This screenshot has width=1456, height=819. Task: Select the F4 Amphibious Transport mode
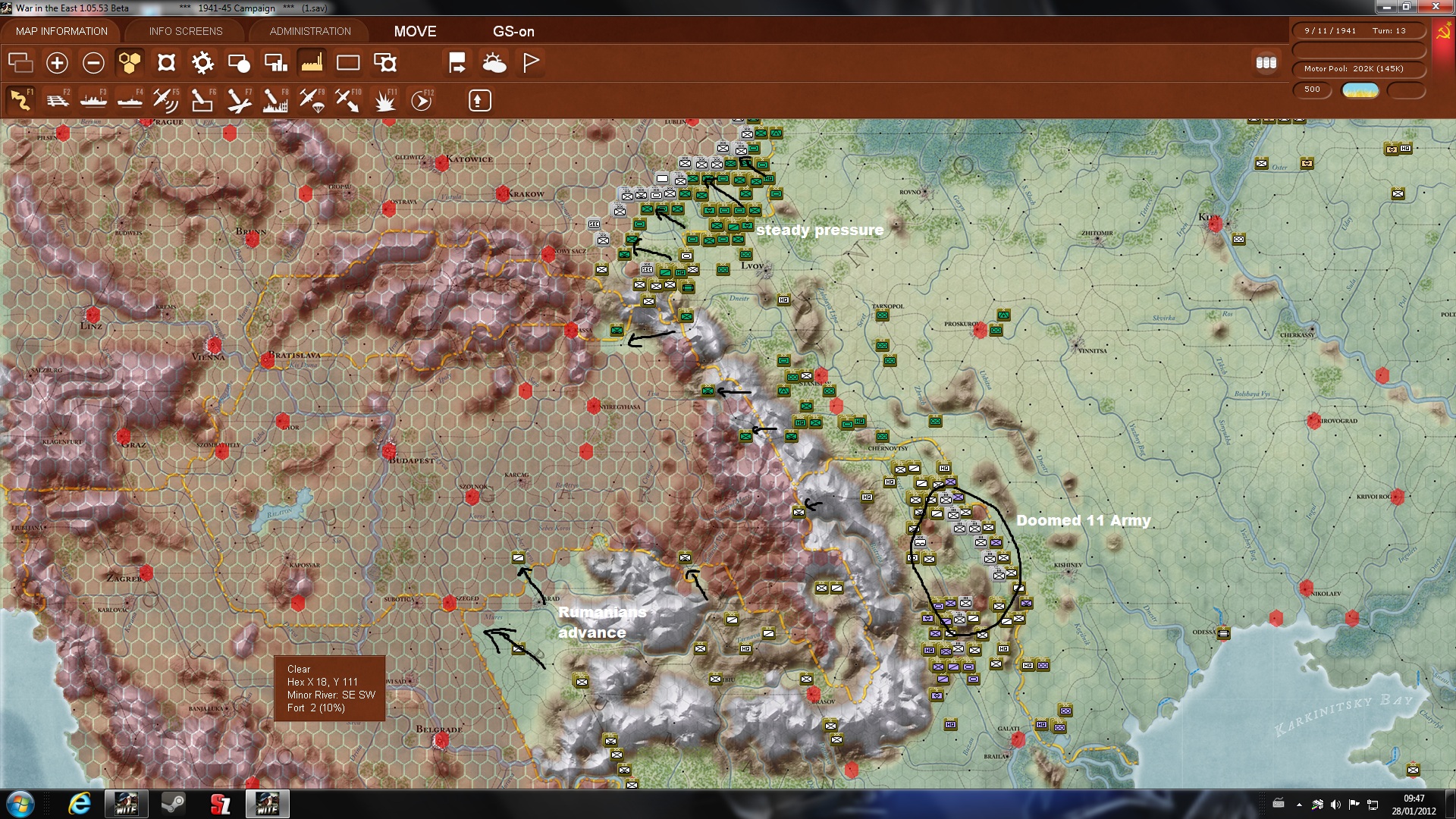coord(130,99)
